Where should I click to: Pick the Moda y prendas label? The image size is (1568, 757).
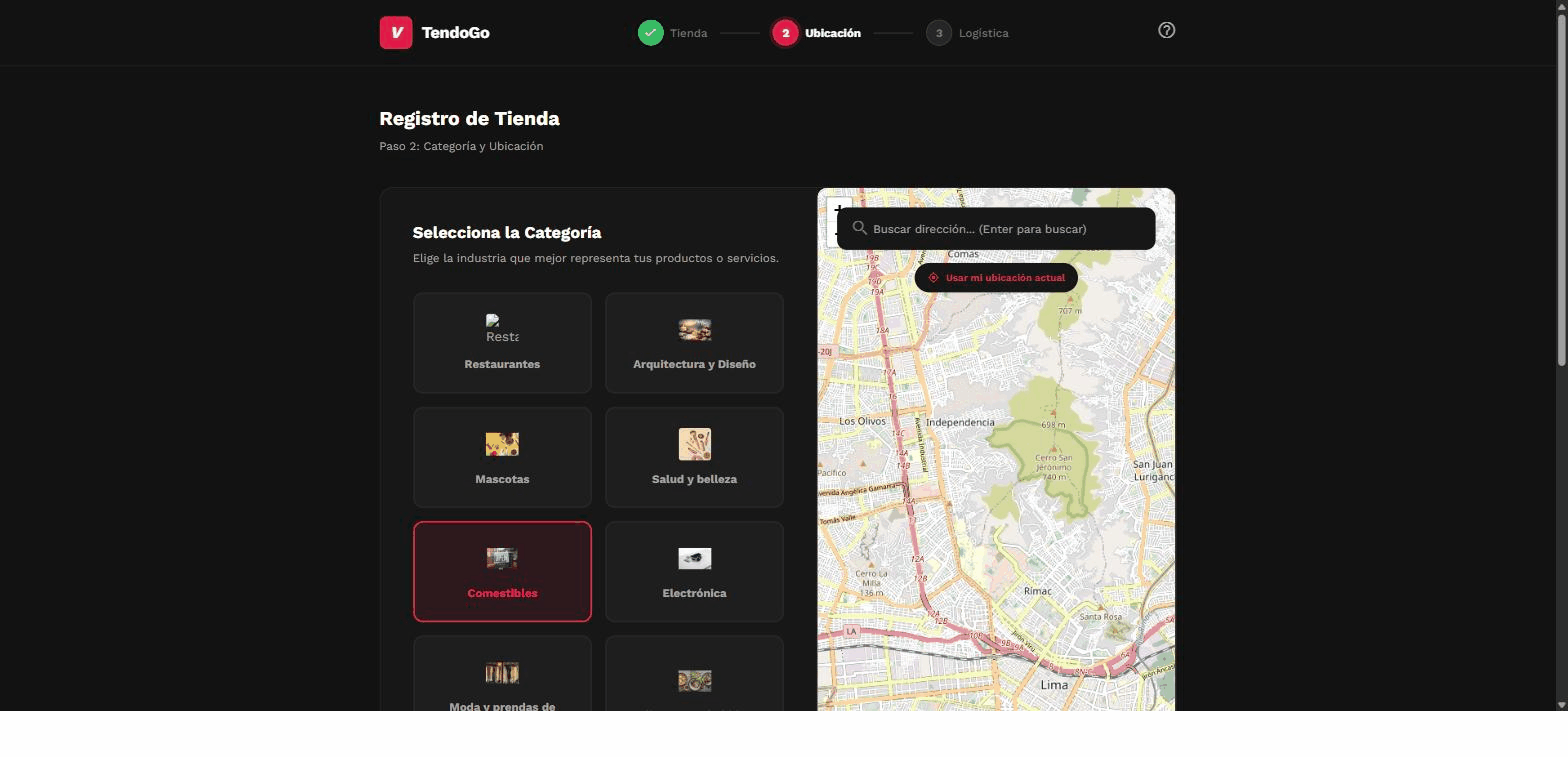(x=502, y=707)
